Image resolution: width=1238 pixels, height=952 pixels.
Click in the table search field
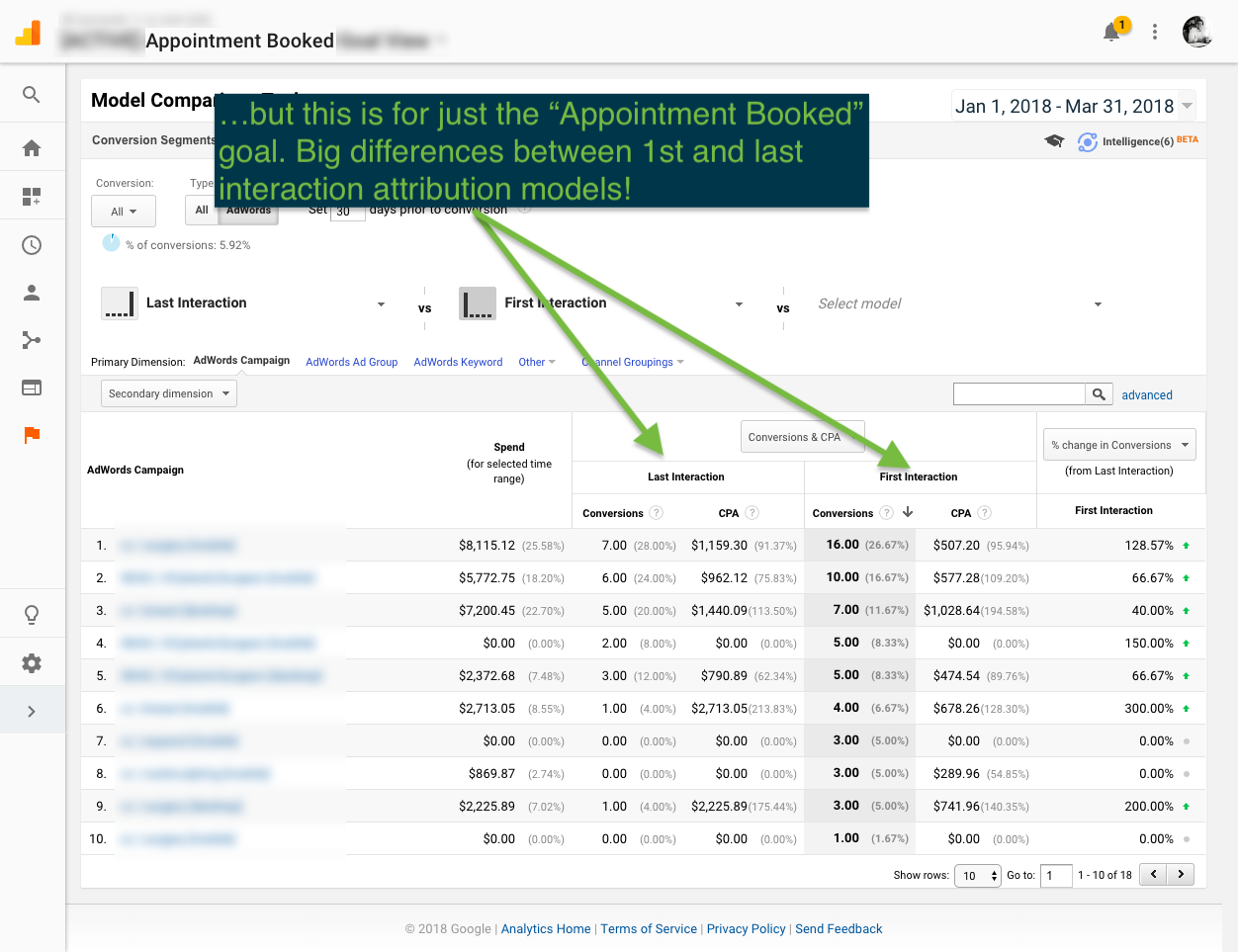click(1019, 394)
